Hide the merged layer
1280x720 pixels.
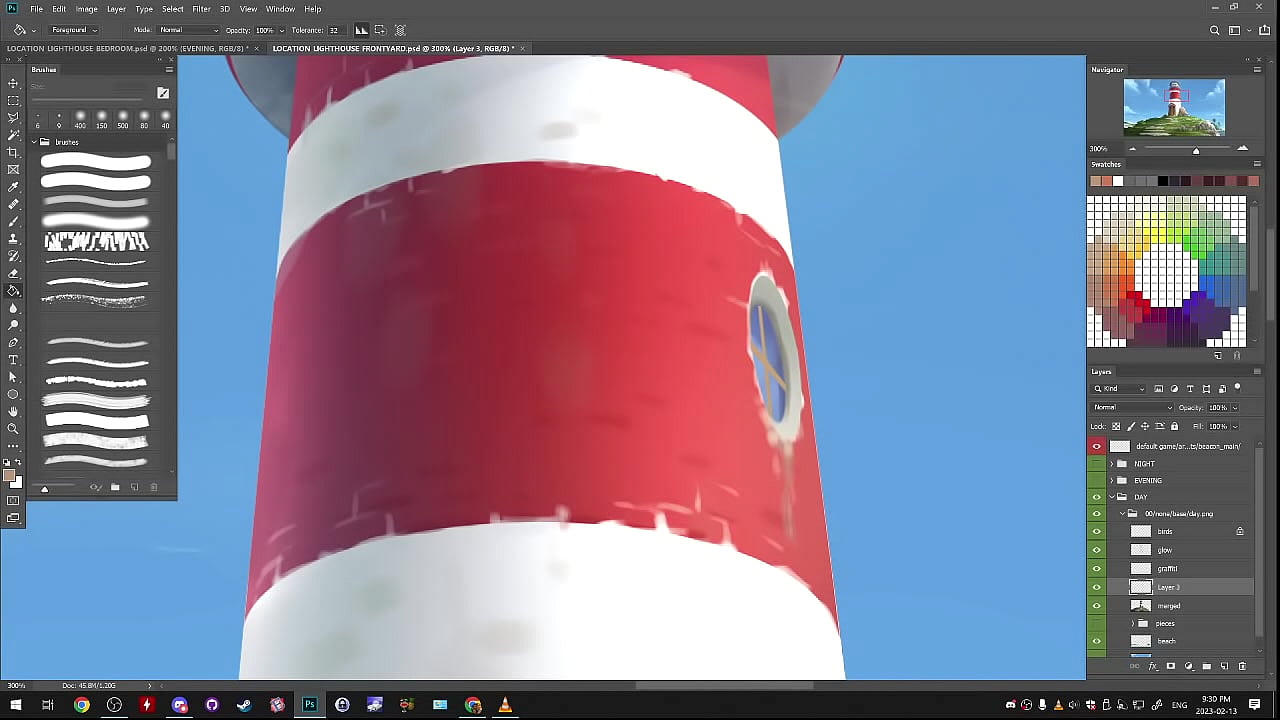tap(1097, 605)
